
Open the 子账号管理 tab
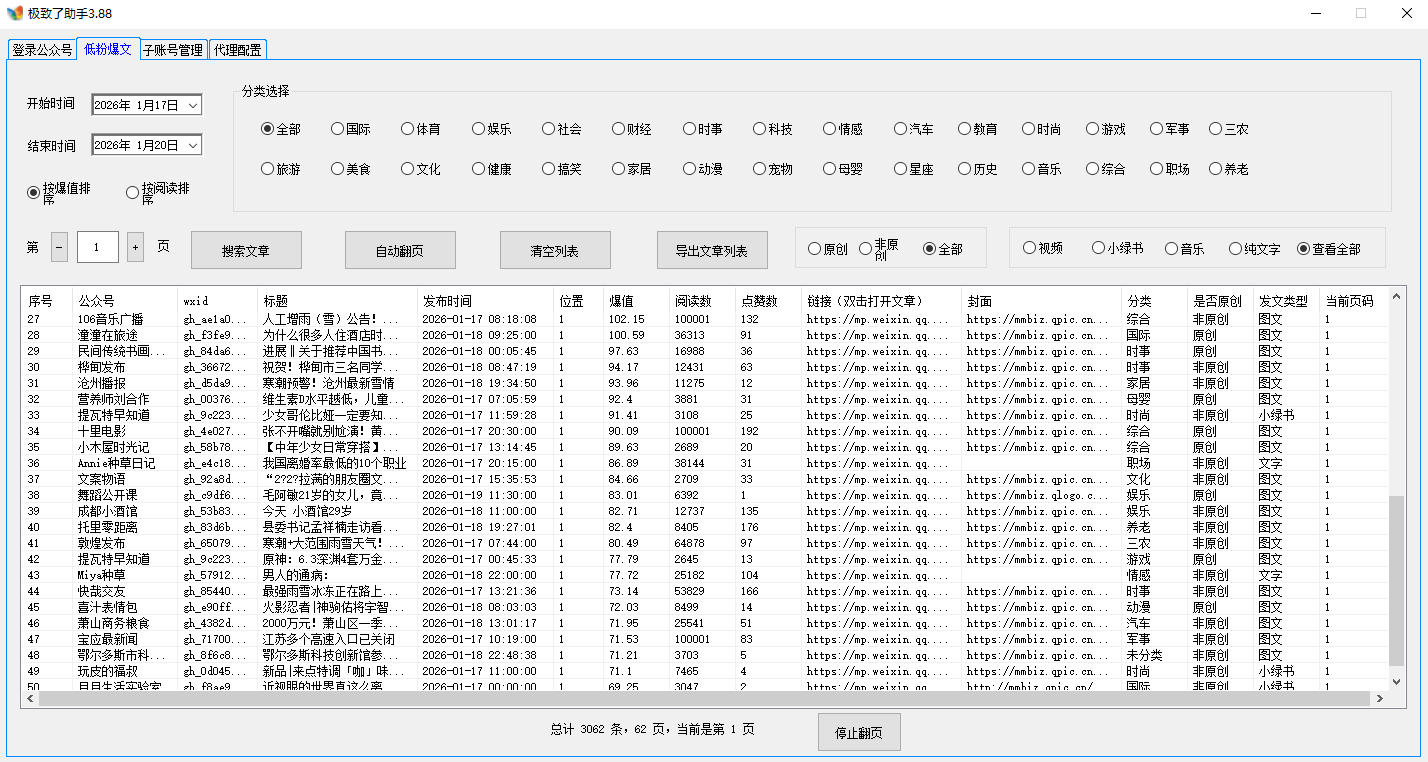pos(172,50)
